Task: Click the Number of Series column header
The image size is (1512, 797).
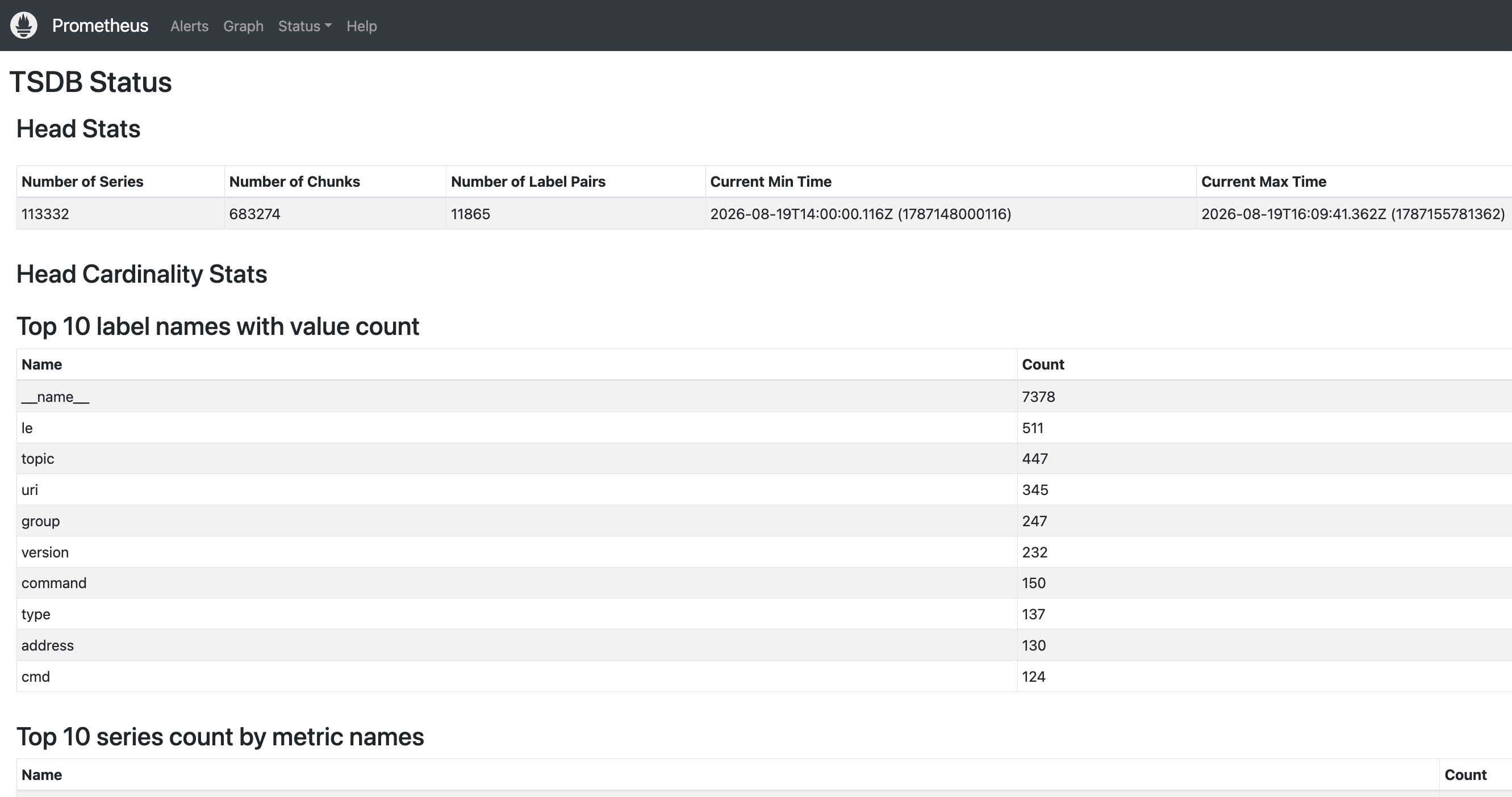Action: pos(120,182)
